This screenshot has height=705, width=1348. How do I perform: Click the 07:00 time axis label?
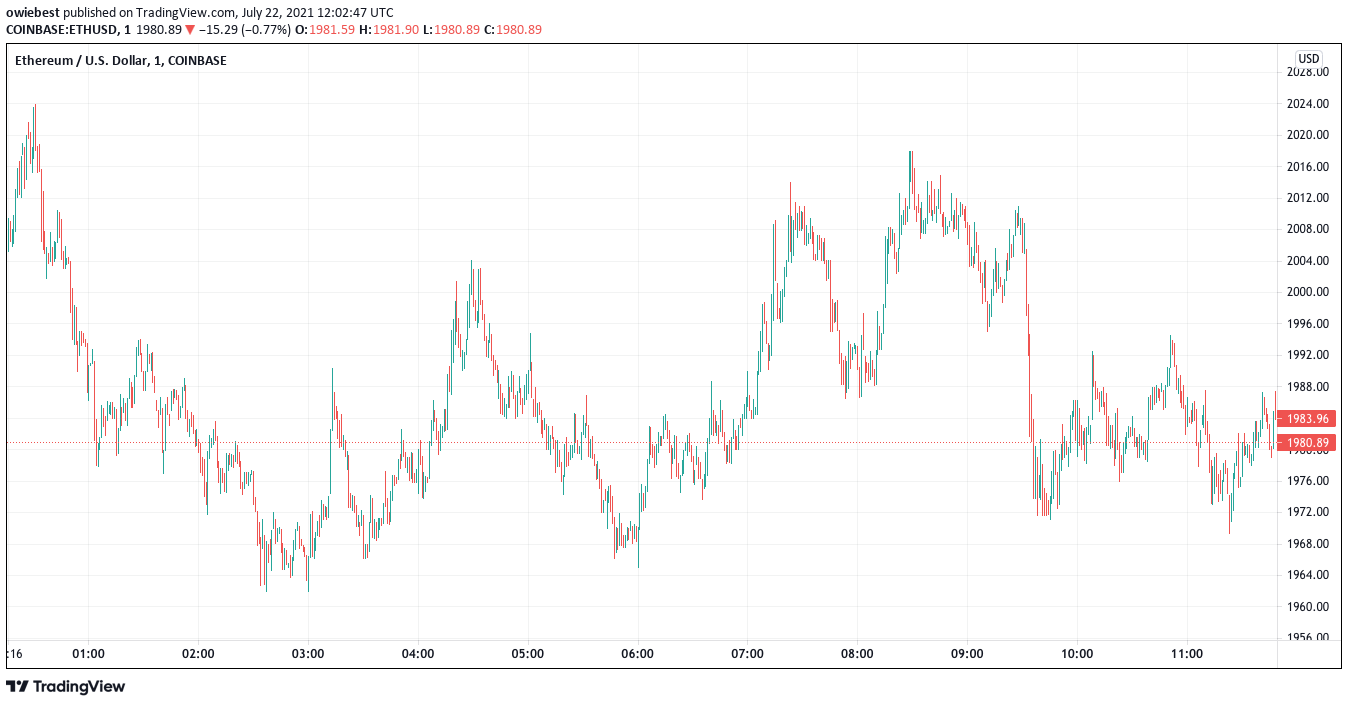click(x=748, y=655)
